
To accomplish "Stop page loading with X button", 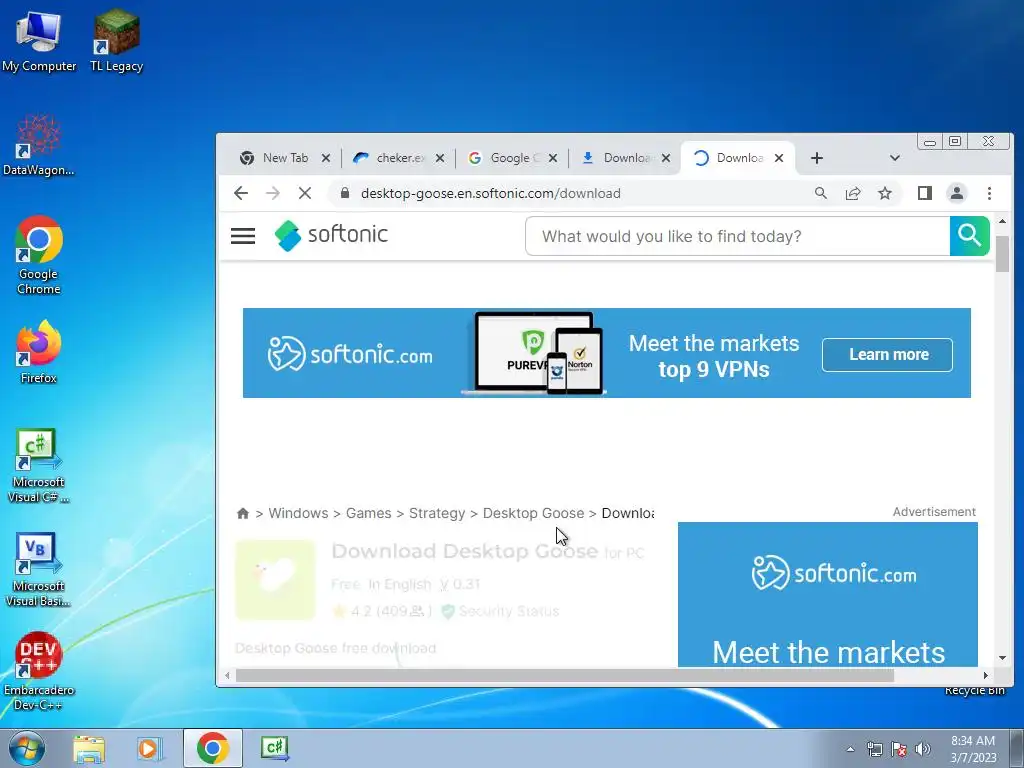I will pyautogui.click(x=304, y=193).
